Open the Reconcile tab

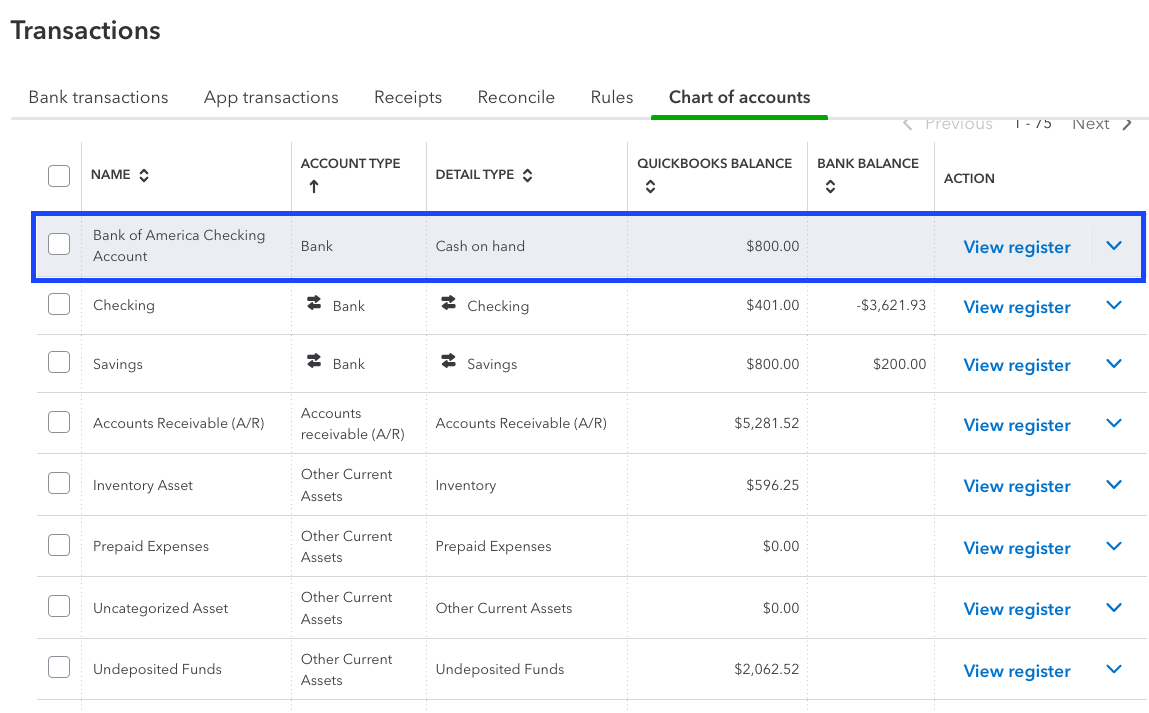click(516, 97)
